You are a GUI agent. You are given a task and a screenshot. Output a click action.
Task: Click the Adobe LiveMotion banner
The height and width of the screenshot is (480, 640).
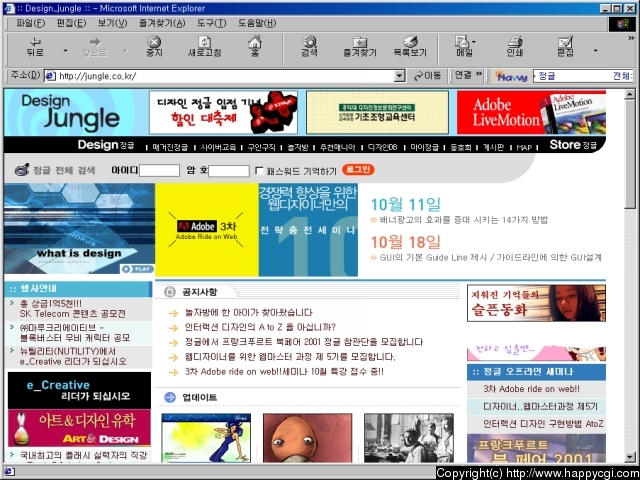[531, 112]
